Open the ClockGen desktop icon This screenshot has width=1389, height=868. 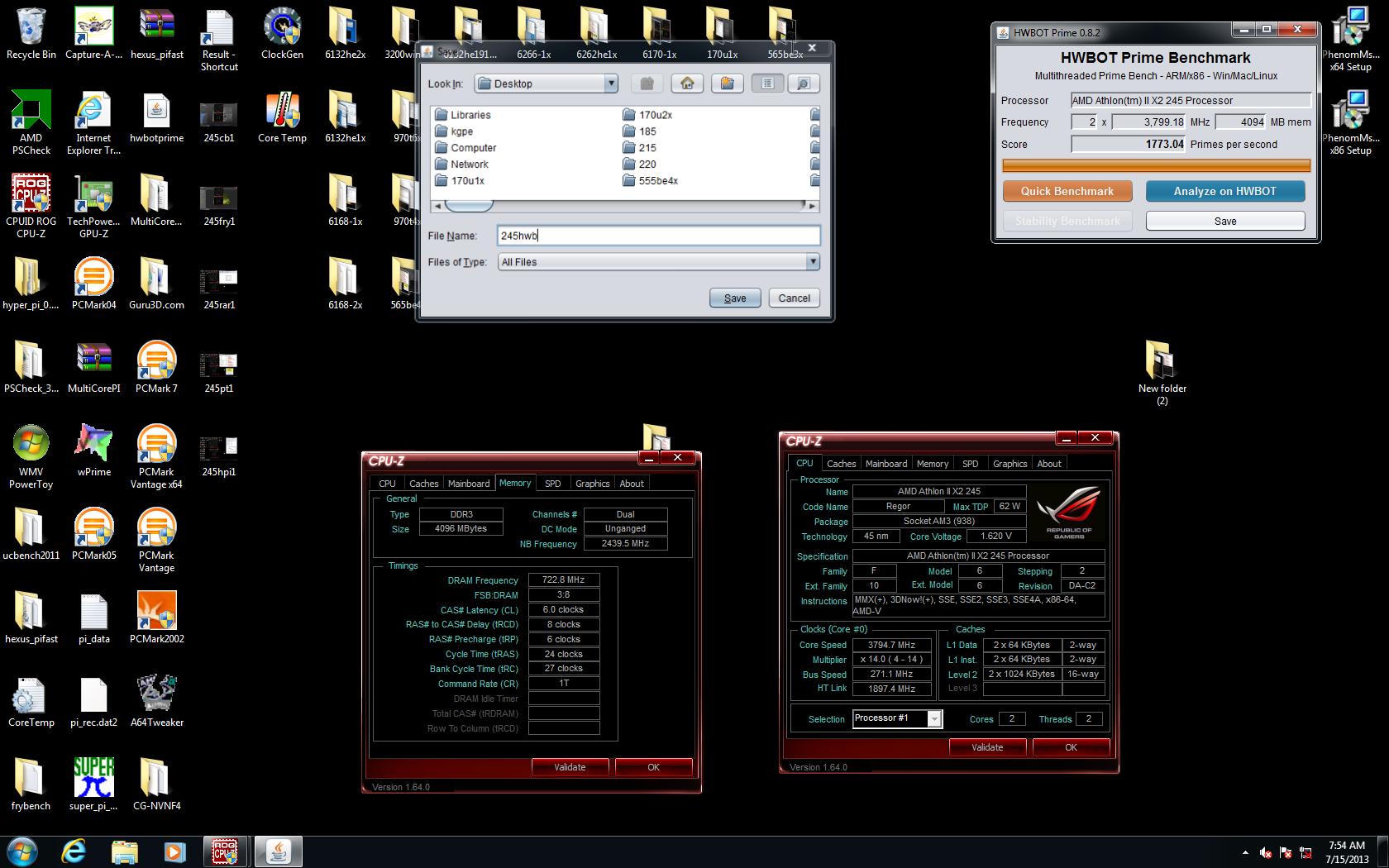pyautogui.click(x=282, y=33)
